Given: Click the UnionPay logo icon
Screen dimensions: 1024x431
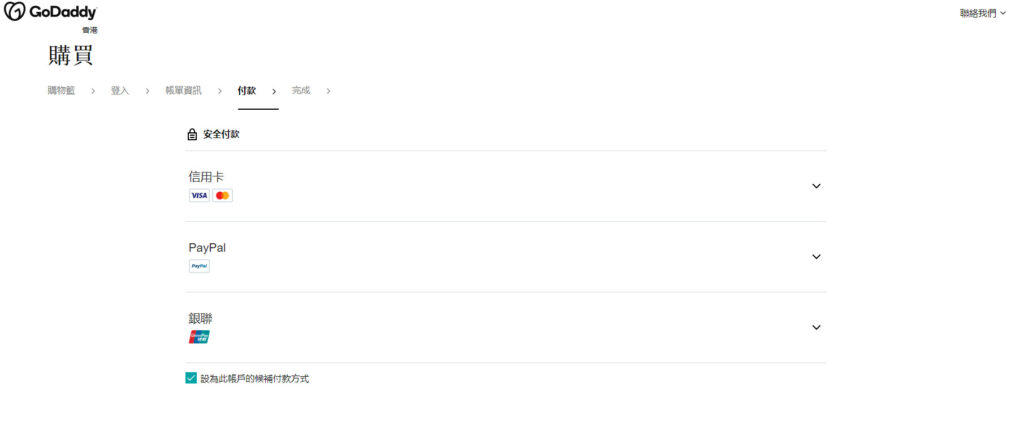Looking at the screenshot, I should (x=199, y=337).
